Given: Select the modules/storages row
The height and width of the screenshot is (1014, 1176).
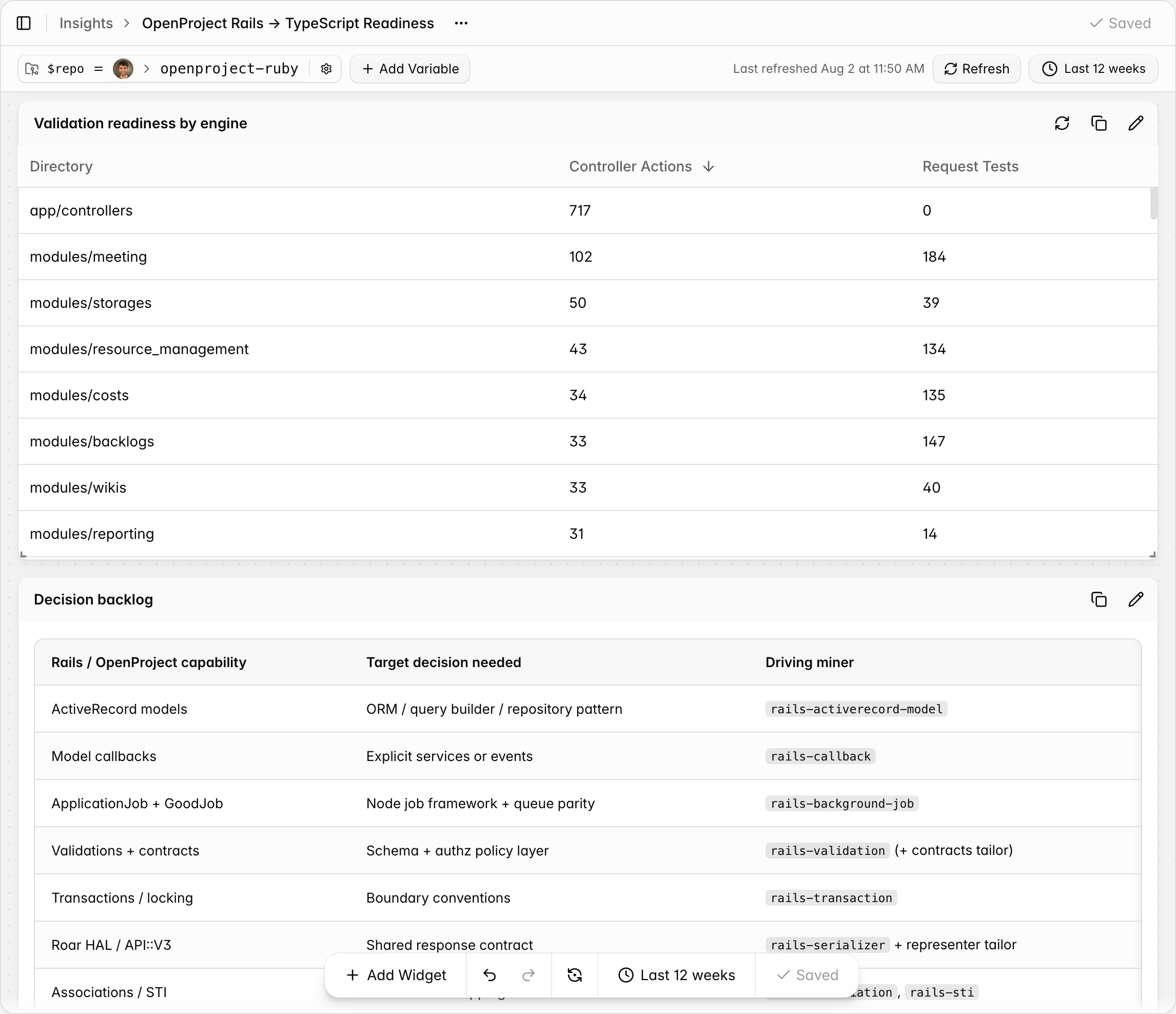Looking at the screenshot, I should click(587, 303).
